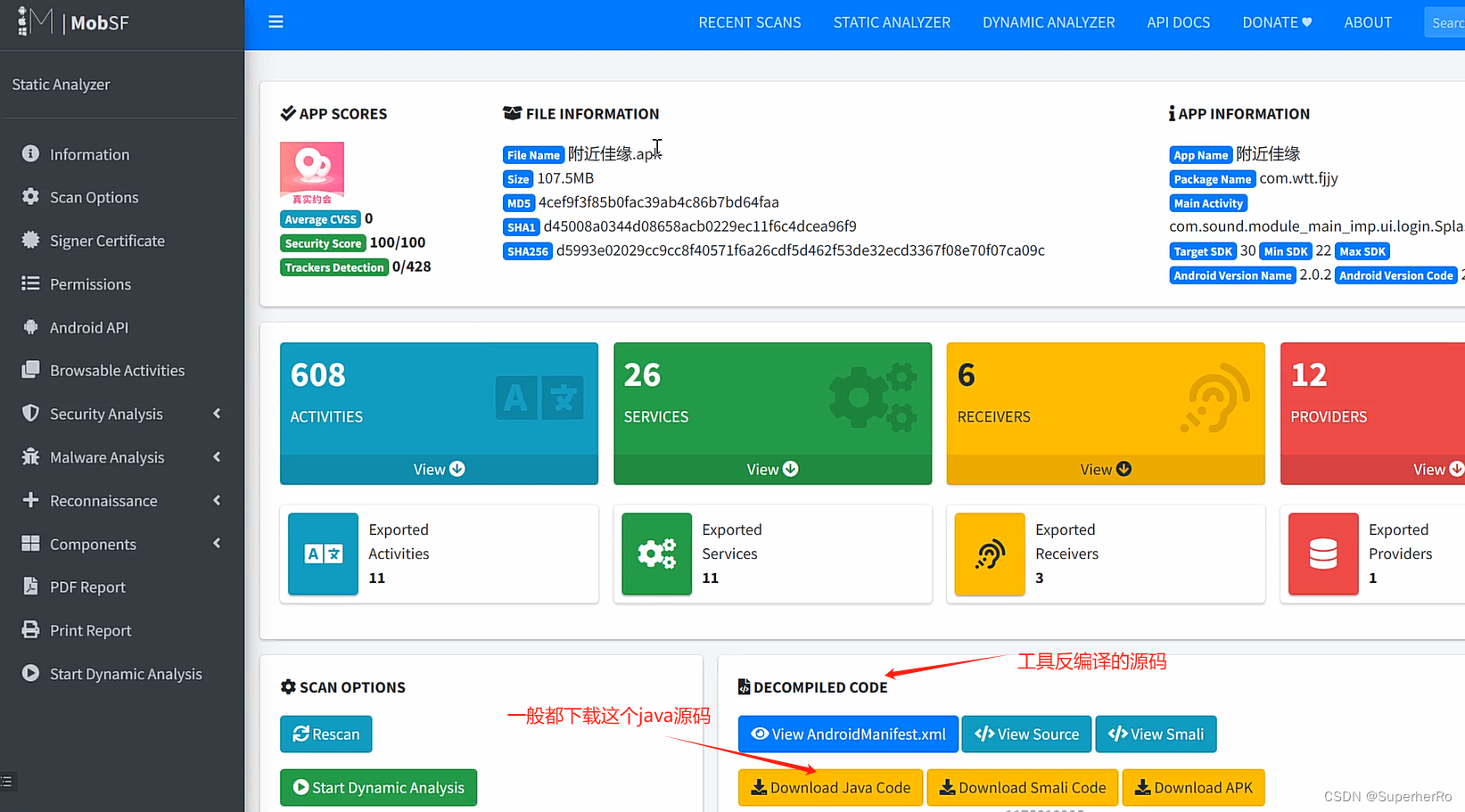
Task: Click the search input field in the navbar
Action: click(x=1444, y=22)
